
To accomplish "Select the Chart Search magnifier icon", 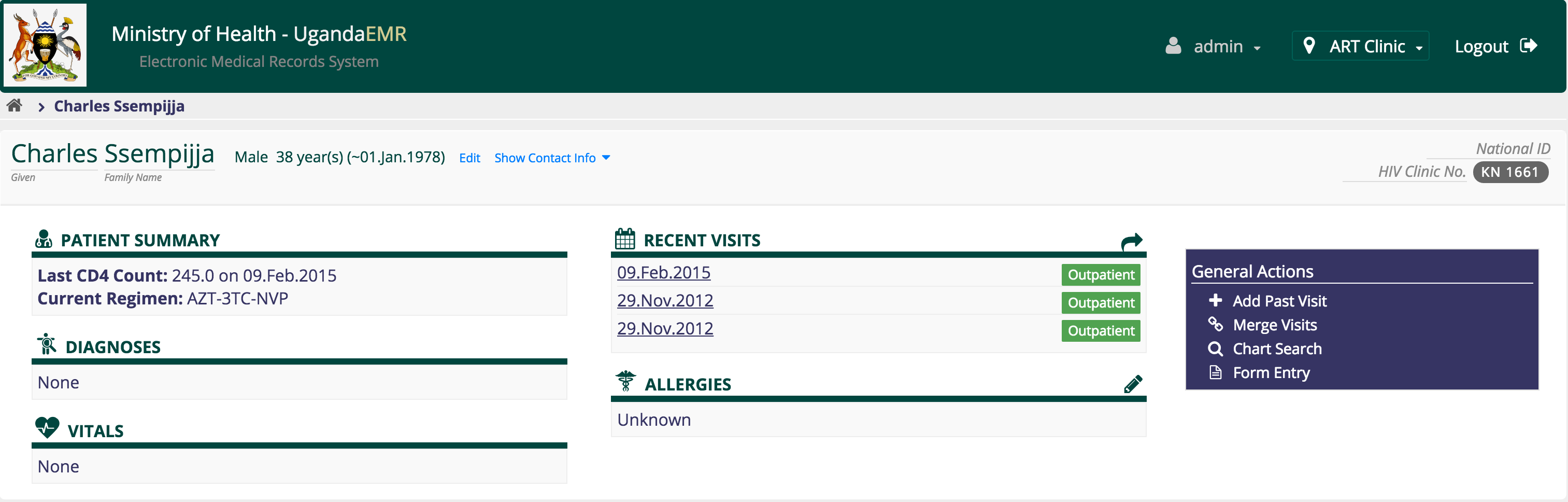I will coord(1216,349).
